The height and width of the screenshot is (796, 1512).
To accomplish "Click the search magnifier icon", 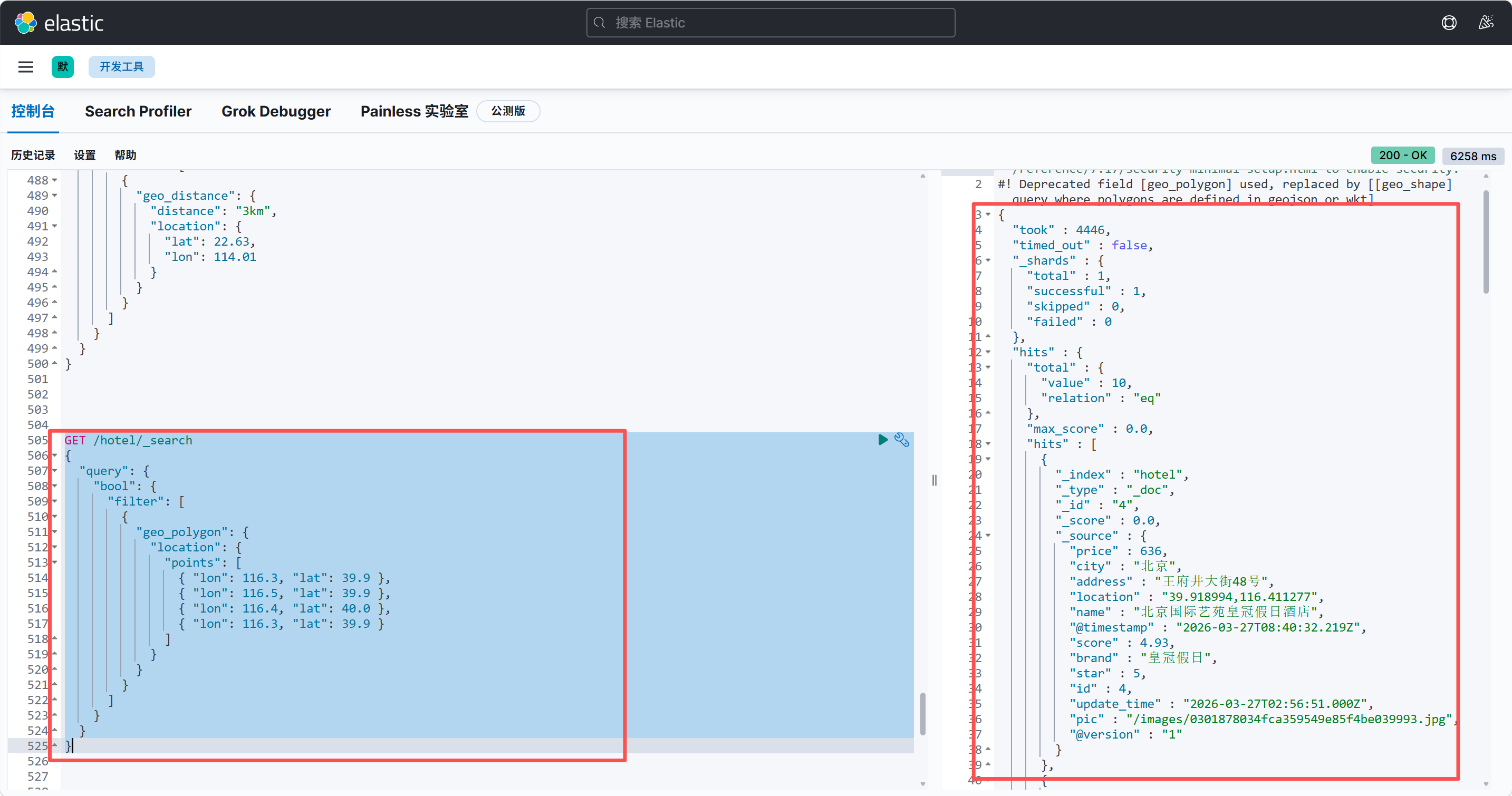I will tap(599, 23).
